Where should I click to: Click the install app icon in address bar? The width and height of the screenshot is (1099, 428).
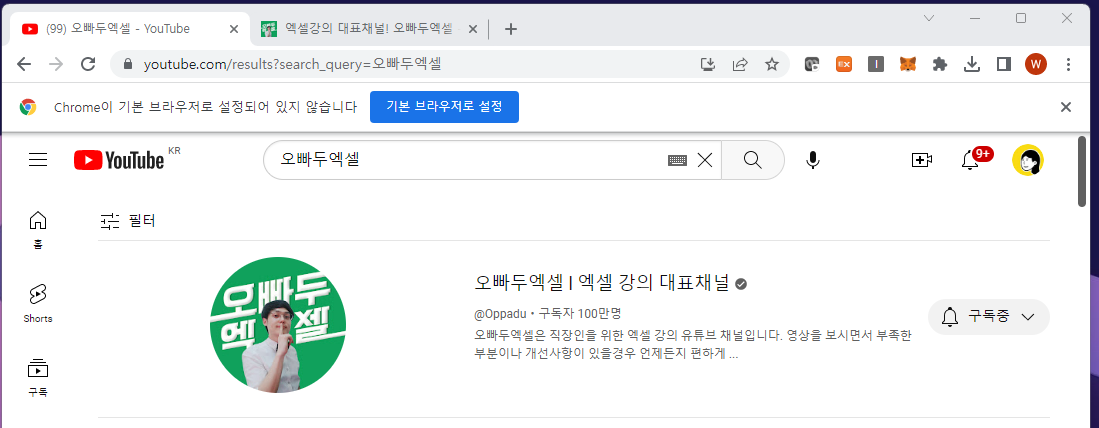click(708, 64)
